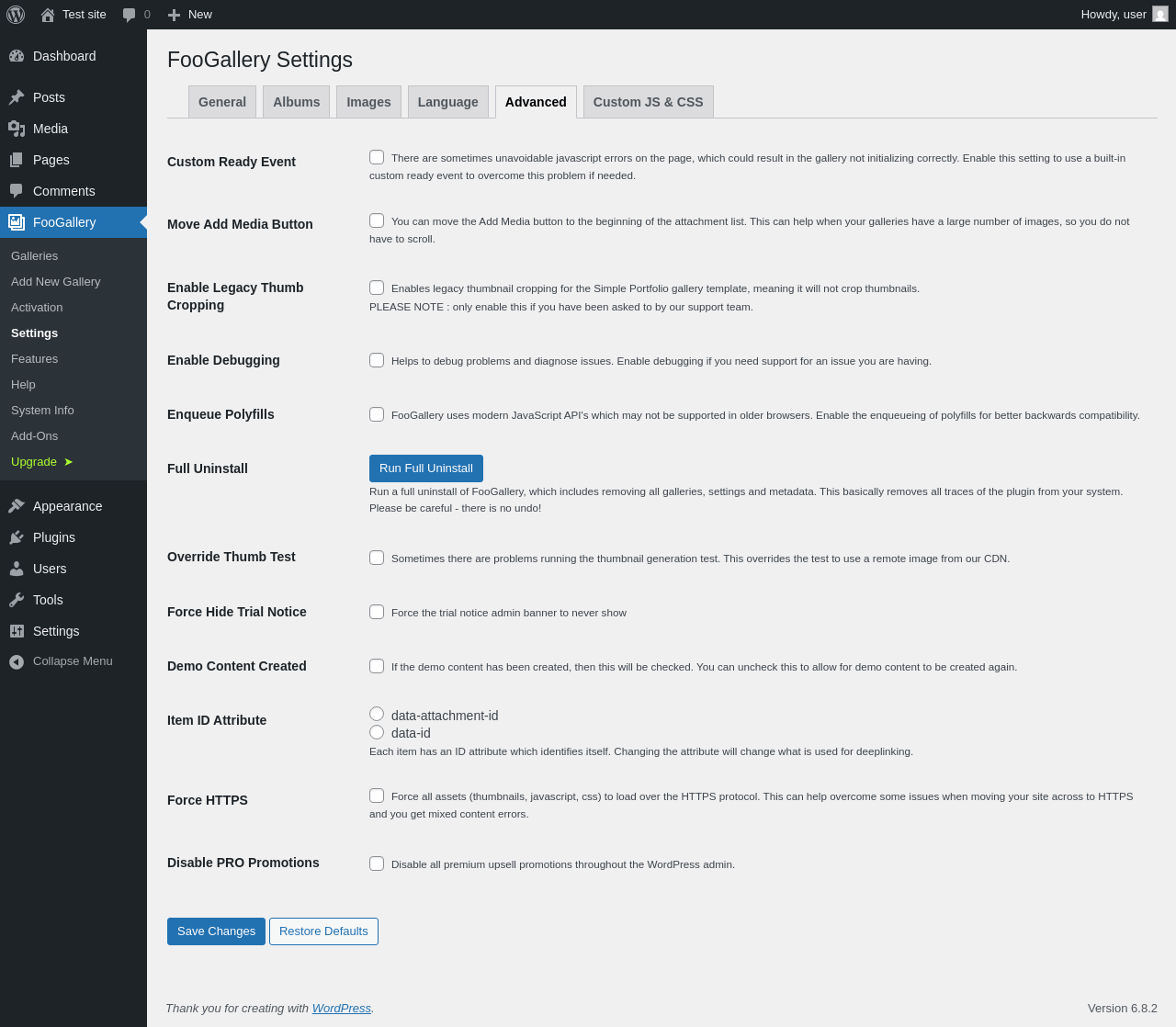The image size is (1176, 1027).
Task: Toggle Enable Legacy Thumb Cropping checkbox
Action: pyautogui.click(x=377, y=288)
